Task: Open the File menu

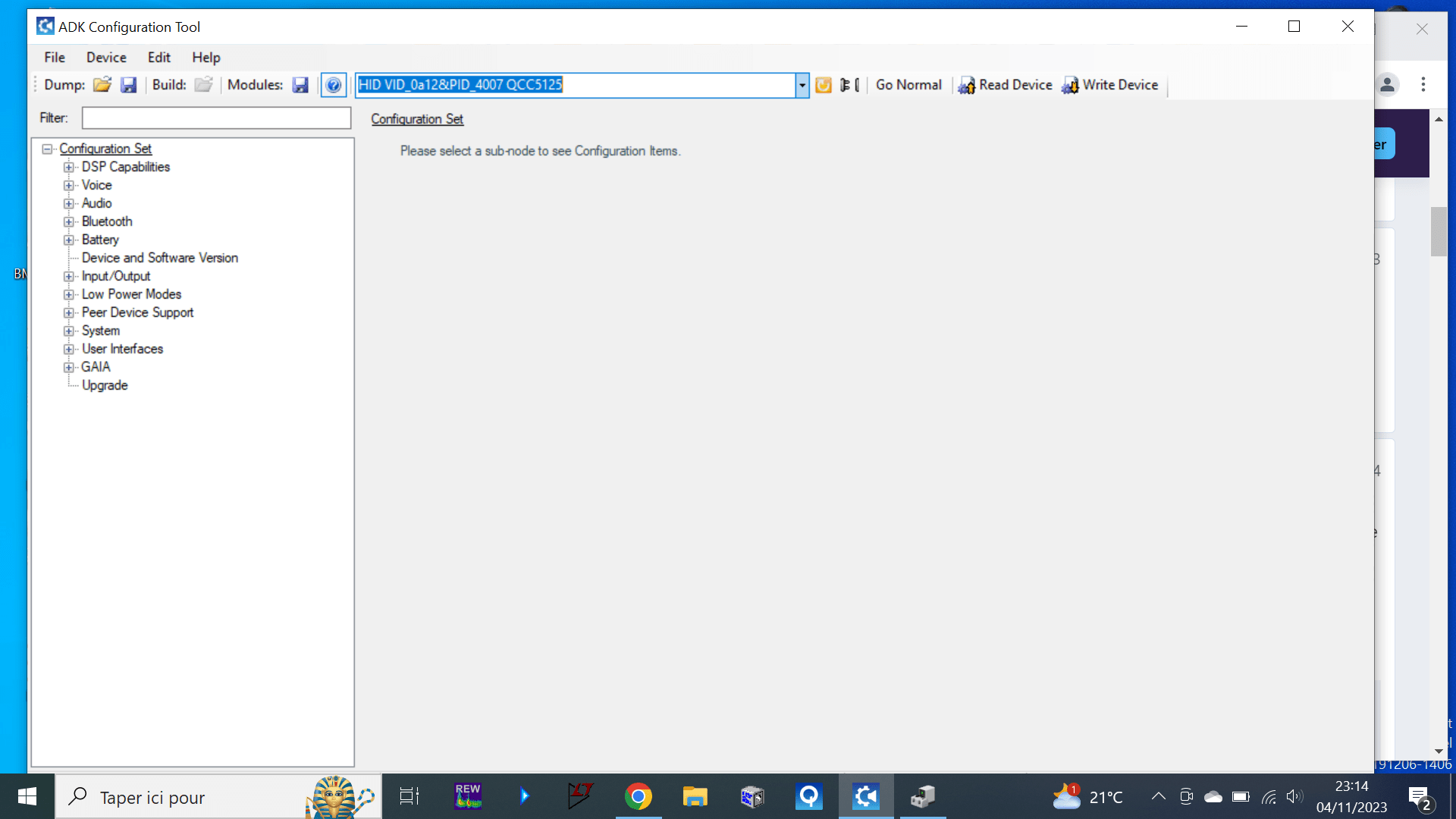Action: coord(55,58)
